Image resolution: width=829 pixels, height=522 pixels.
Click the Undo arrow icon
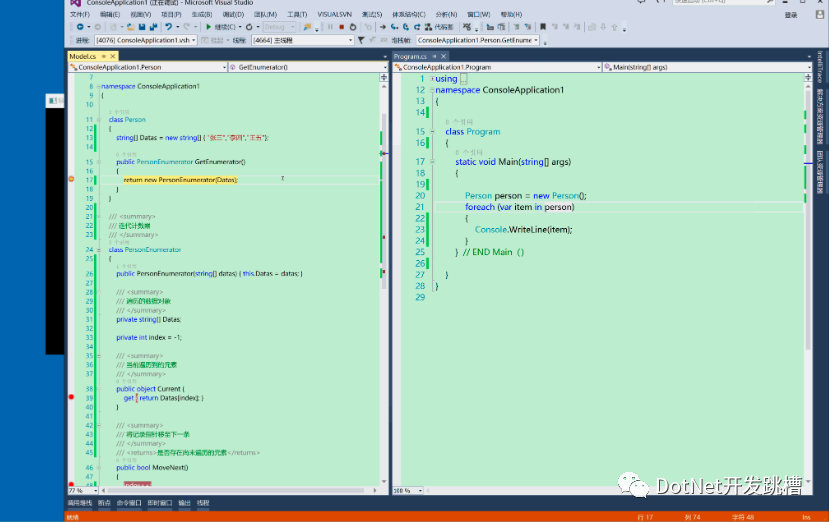pos(168,27)
